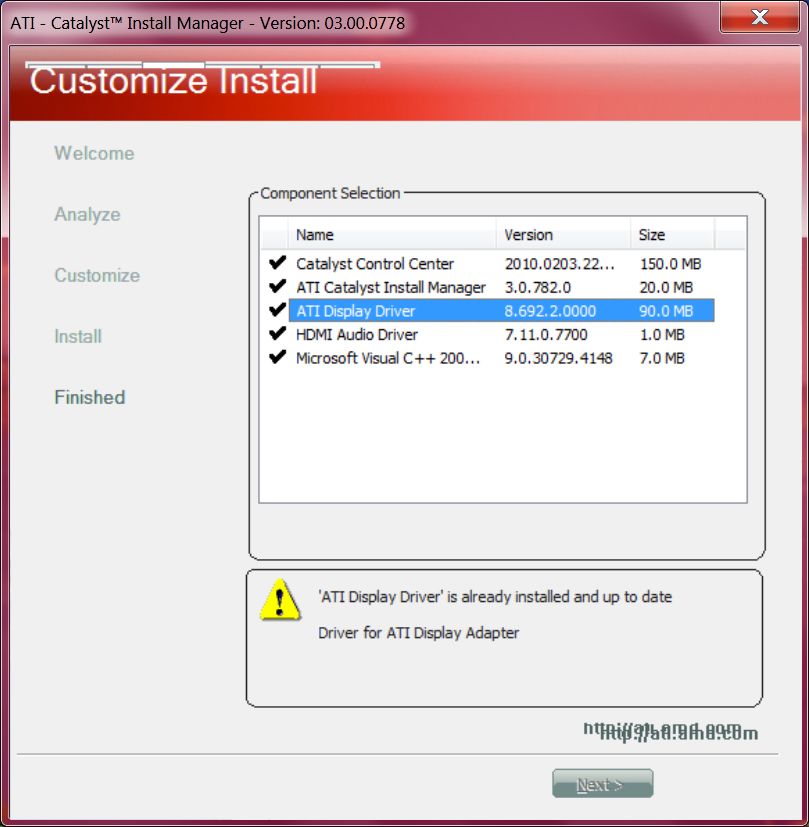The height and width of the screenshot is (827, 809).
Task: Click the 1.0 MB size cell
Action: coord(662,335)
